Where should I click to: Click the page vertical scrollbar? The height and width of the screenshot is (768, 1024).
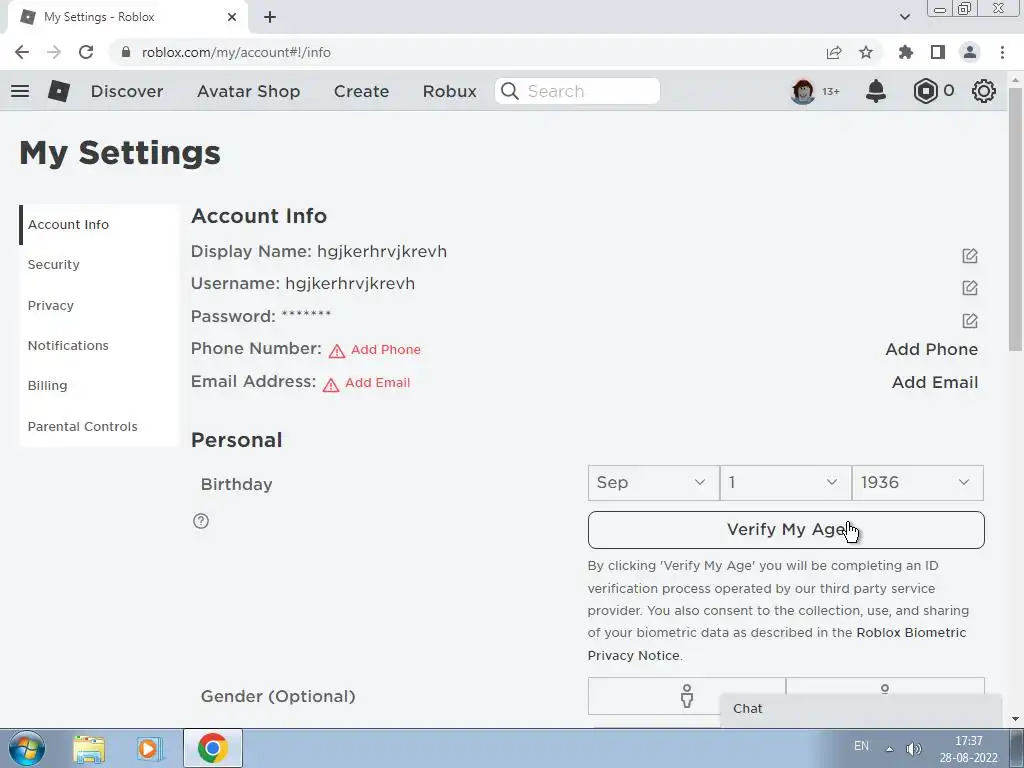[x=1015, y=221]
